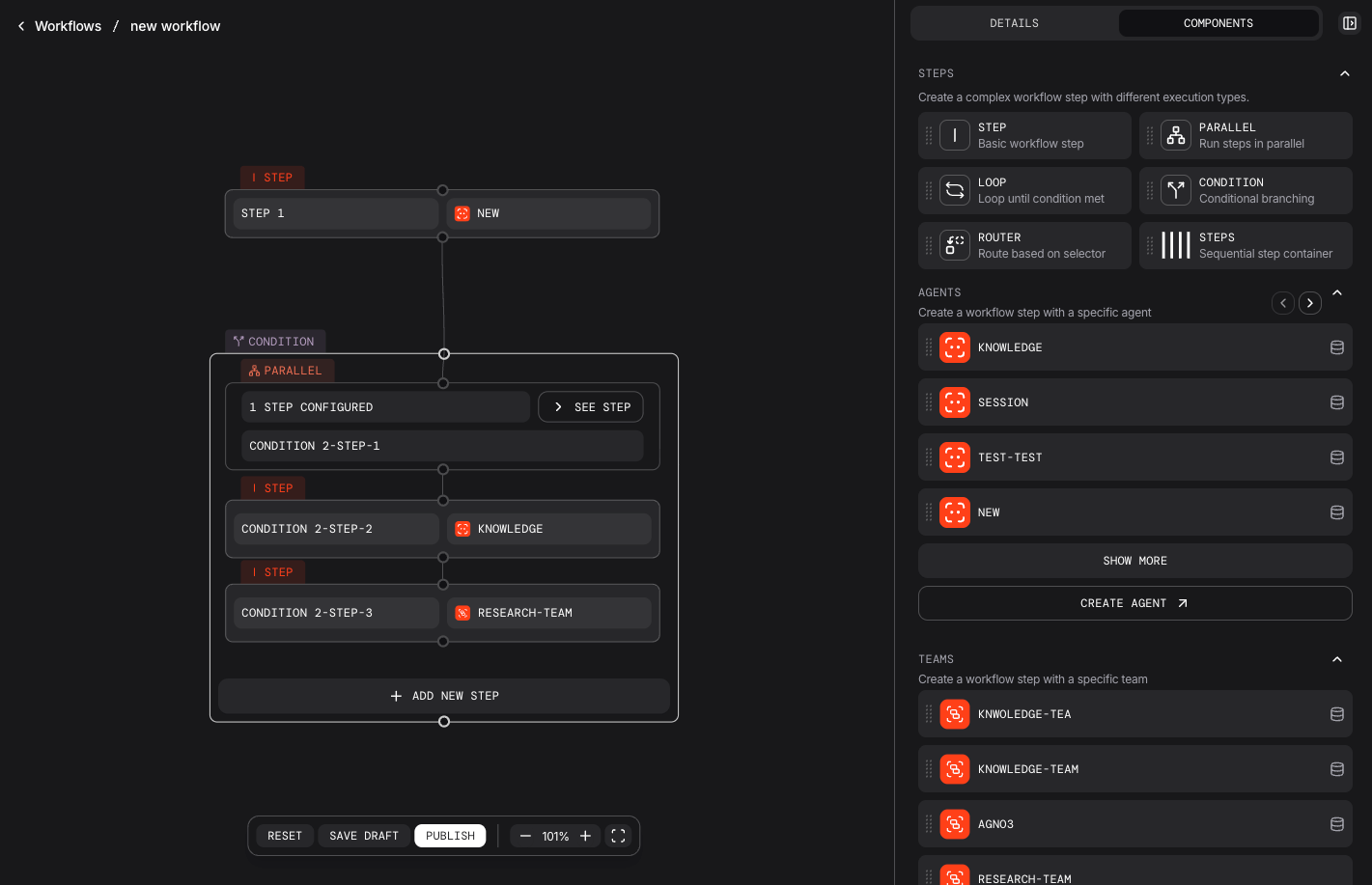
Task: Click database icon on SESSION agent row
Action: 1337,402
